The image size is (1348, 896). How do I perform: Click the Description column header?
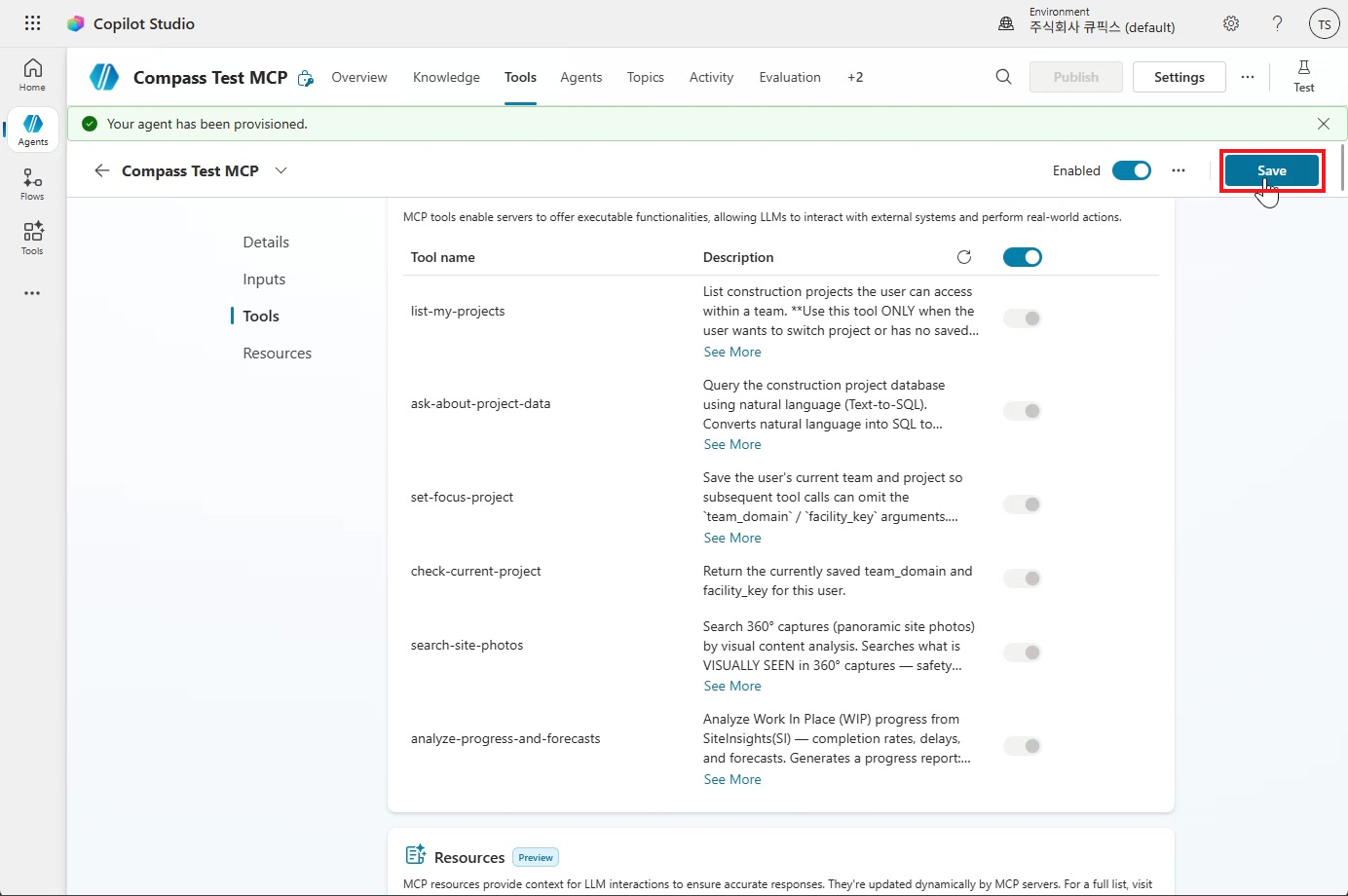pyautogui.click(x=738, y=257)
